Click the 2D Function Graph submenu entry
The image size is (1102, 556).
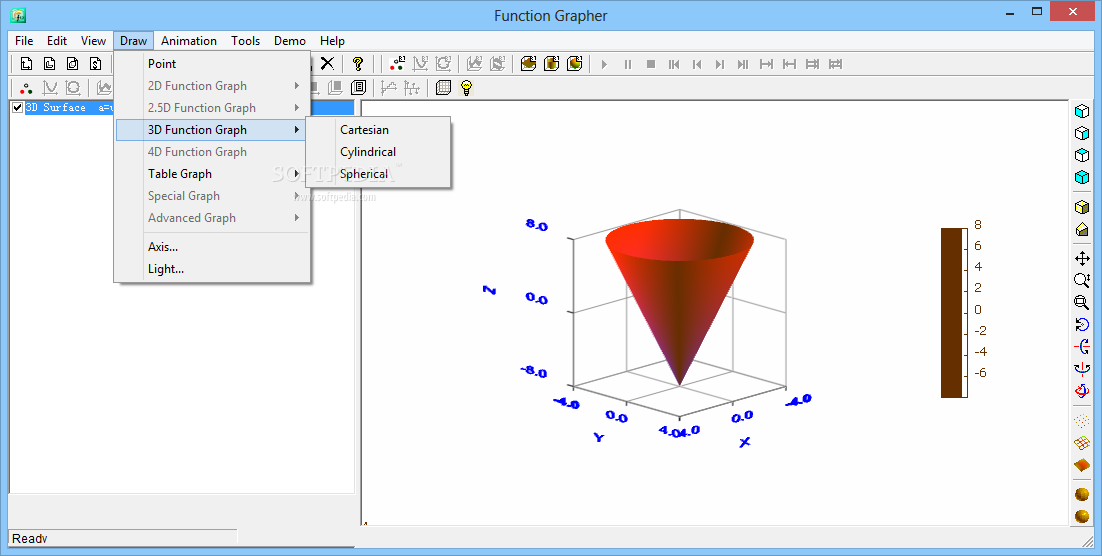pos(211,86)
